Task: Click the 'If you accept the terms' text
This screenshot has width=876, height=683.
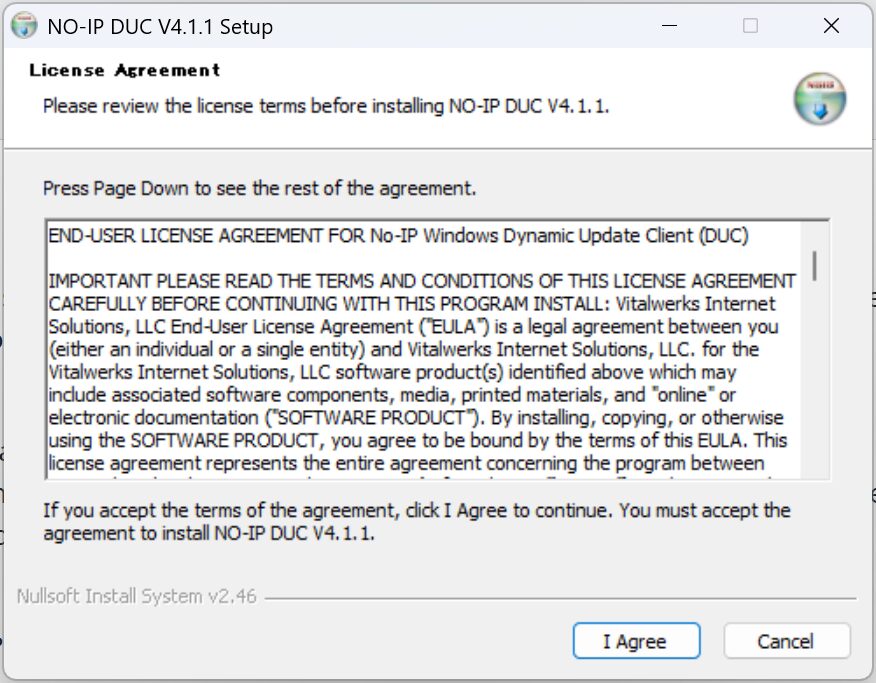Action: (x=416, y=510)
